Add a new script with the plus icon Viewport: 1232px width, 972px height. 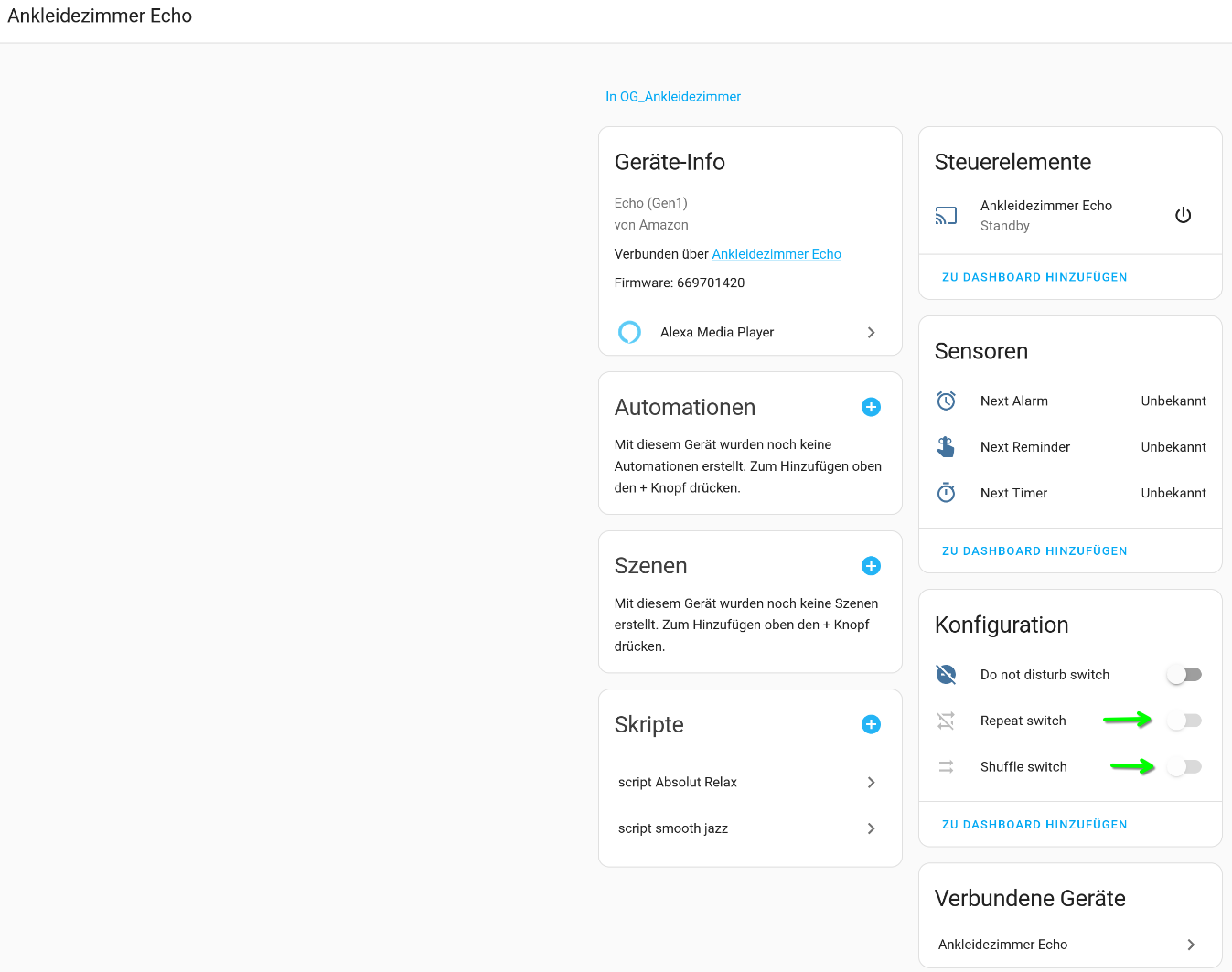pyautogui.click(x=871, y=724)
